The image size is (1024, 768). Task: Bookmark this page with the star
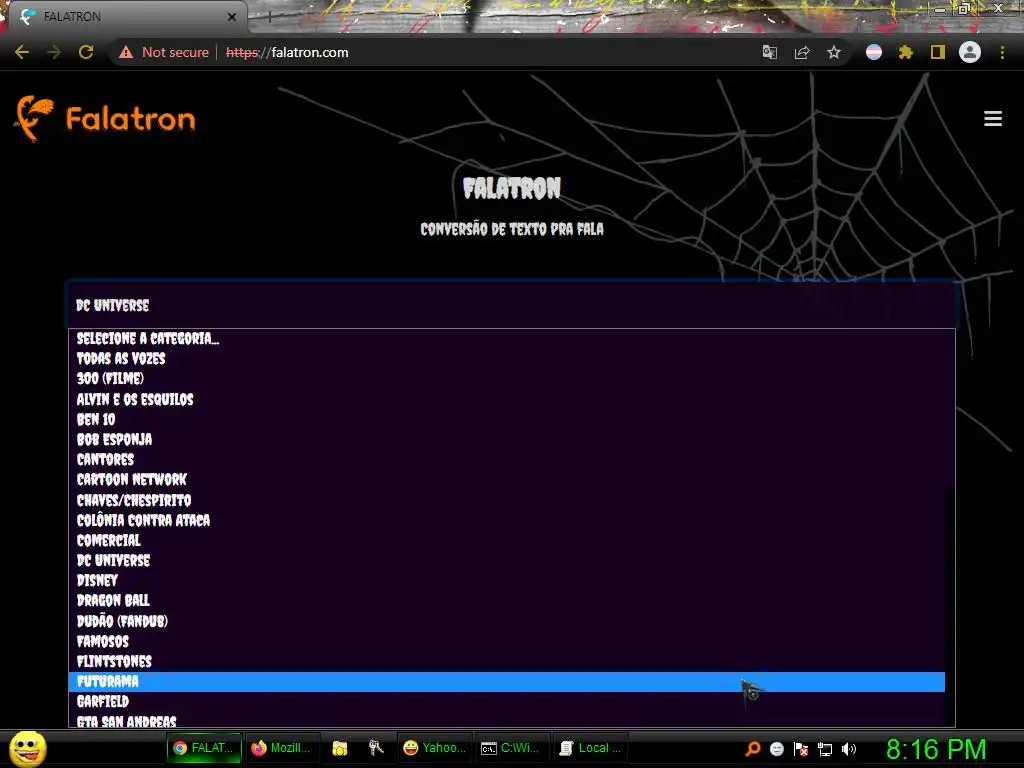[834, 52]
